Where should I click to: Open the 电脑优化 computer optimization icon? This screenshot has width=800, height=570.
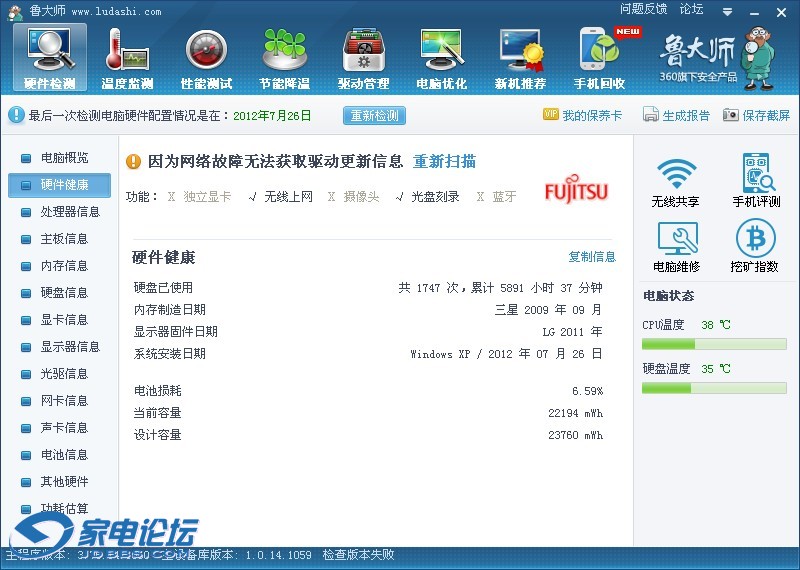pyautogui.click(x=441, y=56)
